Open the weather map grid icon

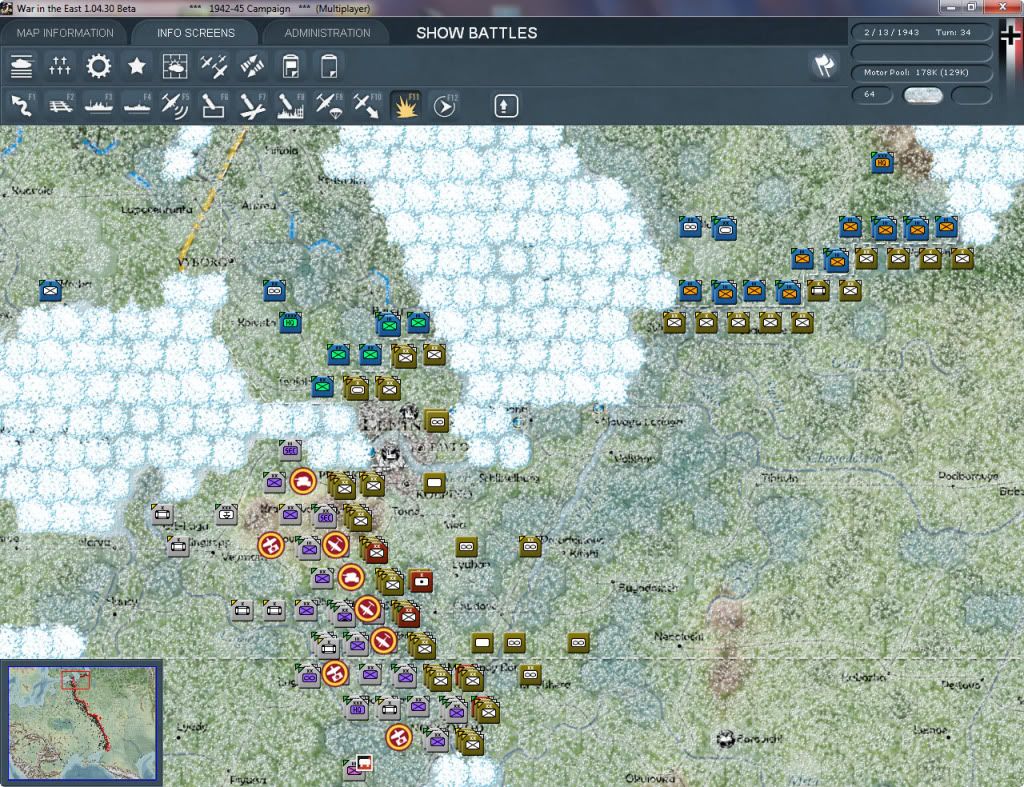point(174,66)
